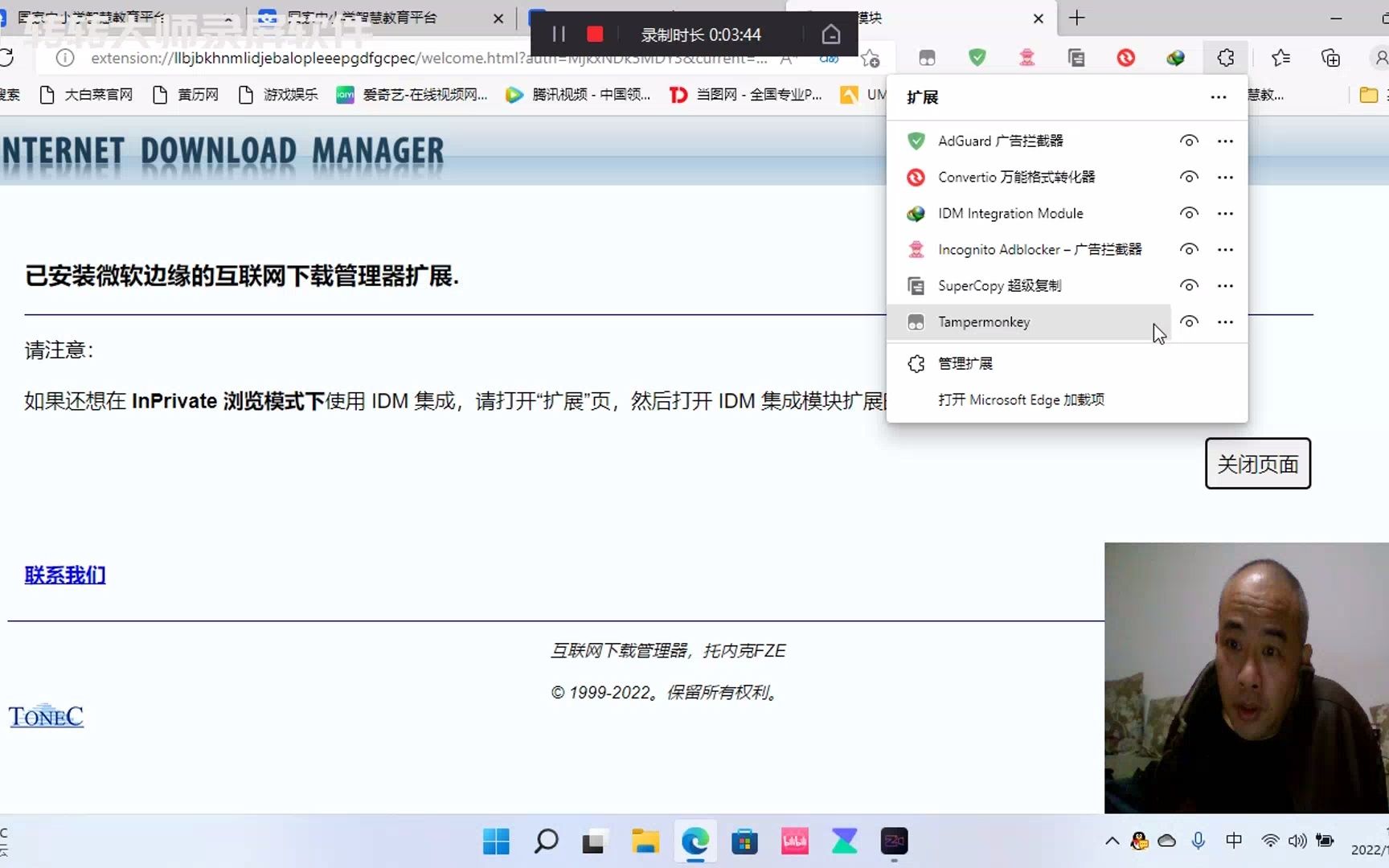This screenshot has width=1389, height=868.
Task: Open the 爱奇艺 bookmark
Action: coord(412,95)
